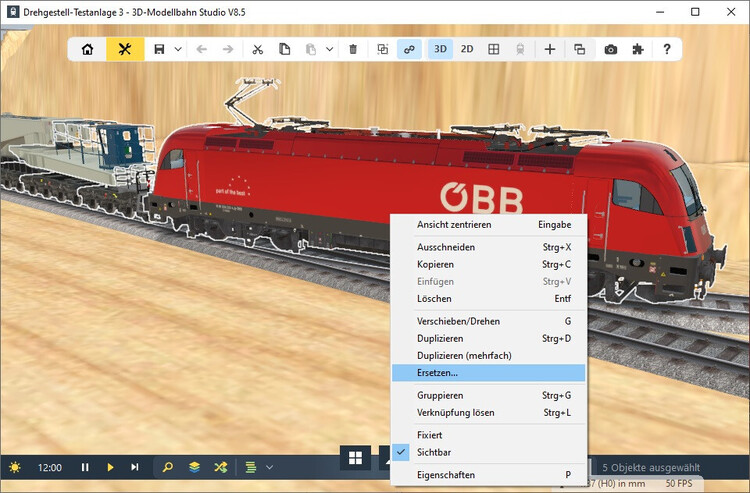Select Verknüpfung lösen menu entry
The width and height of the screenshot is (750, 493).
[488, 413]
